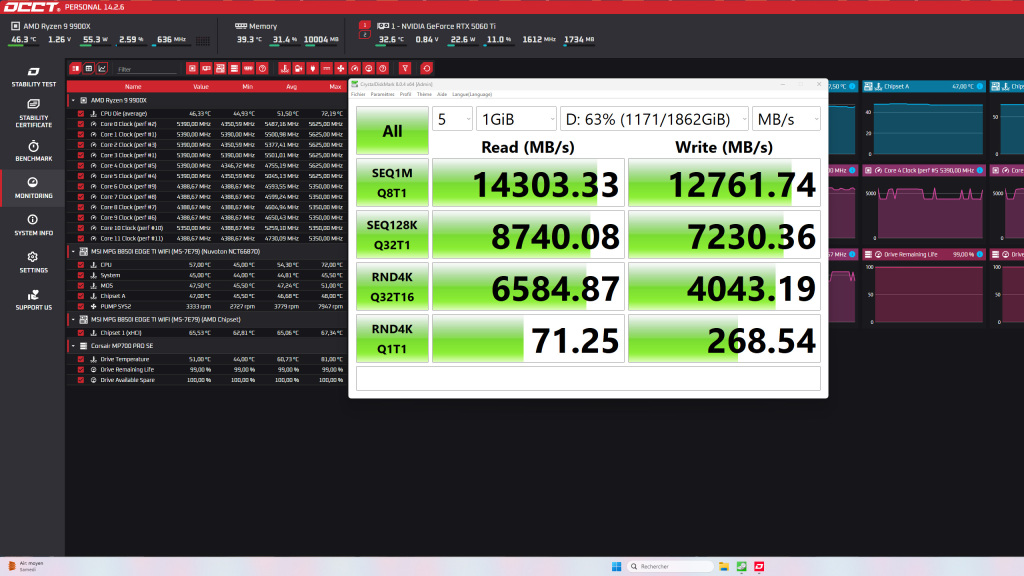This screenshot has width=1024, height=576.
Task: Open Profil menu in CrystalDiskMark
Action: point(406,95)
